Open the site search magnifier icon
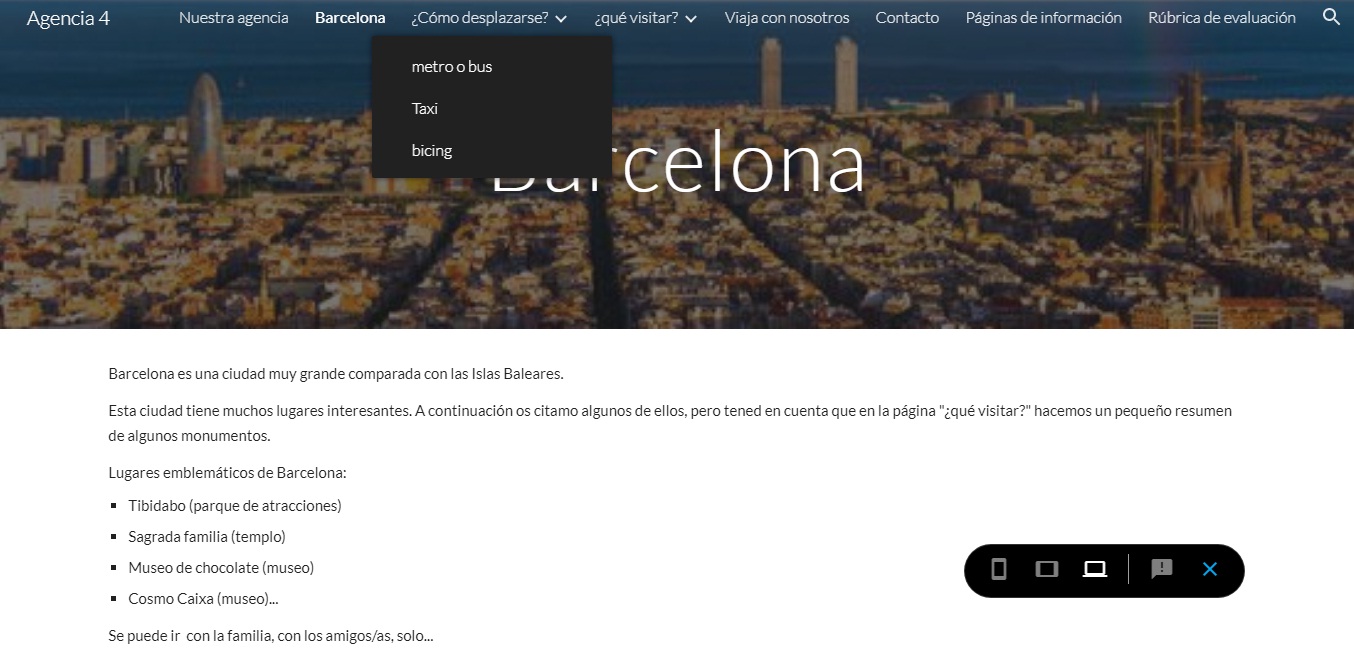 pyautogui.click(x=1331, y=17)
